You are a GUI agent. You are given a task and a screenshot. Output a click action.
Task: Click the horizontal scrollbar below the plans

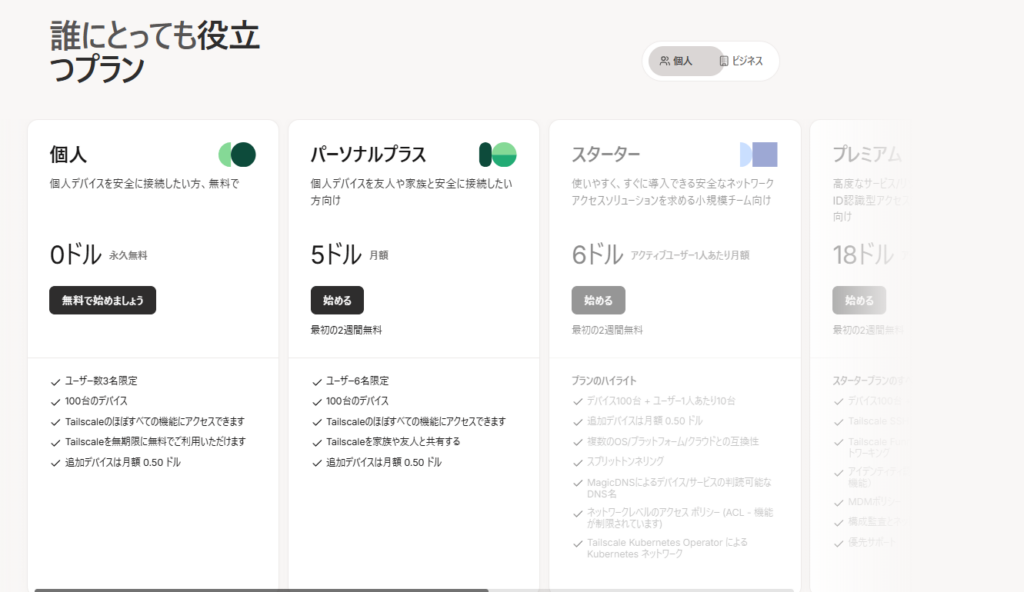click(x=260, y=591)
